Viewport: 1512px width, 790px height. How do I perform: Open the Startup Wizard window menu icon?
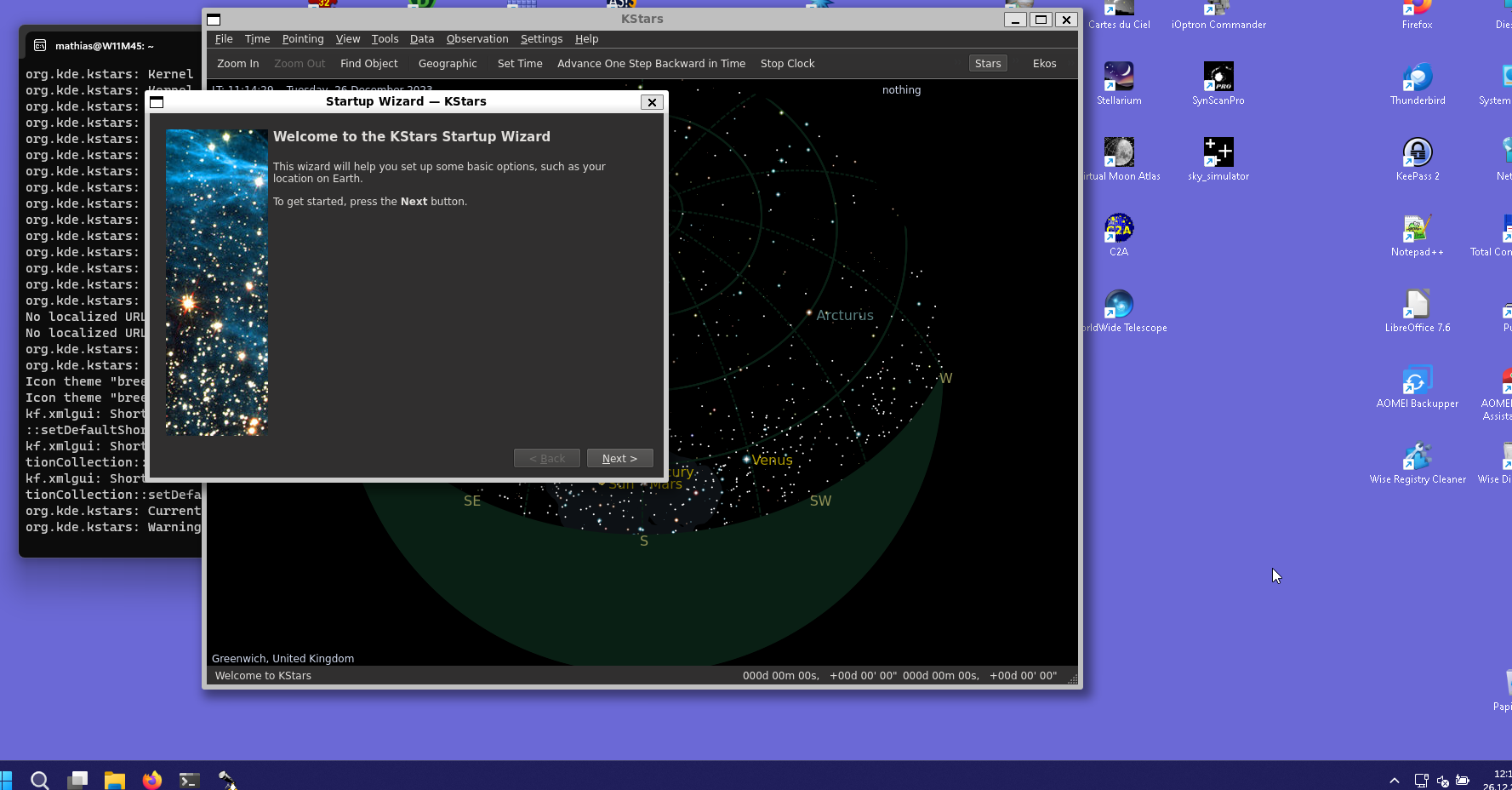157,102
